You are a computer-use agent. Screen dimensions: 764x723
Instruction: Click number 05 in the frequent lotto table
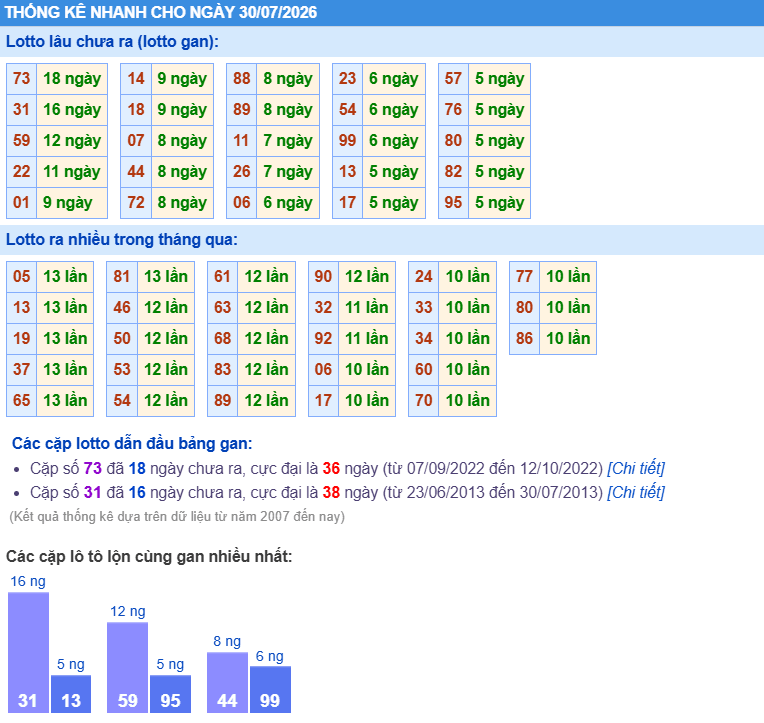pyautogui.click(x=21, y=277)
